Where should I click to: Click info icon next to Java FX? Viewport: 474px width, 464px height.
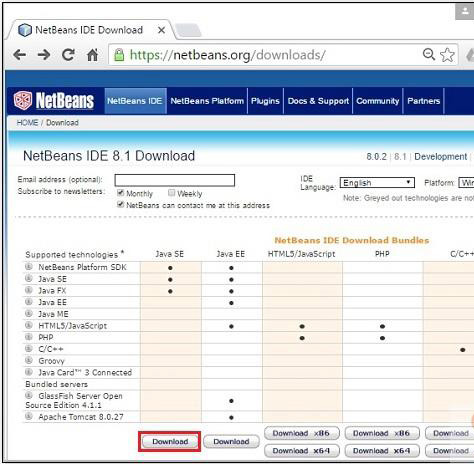pyautogui.click(x=29, y=290)
